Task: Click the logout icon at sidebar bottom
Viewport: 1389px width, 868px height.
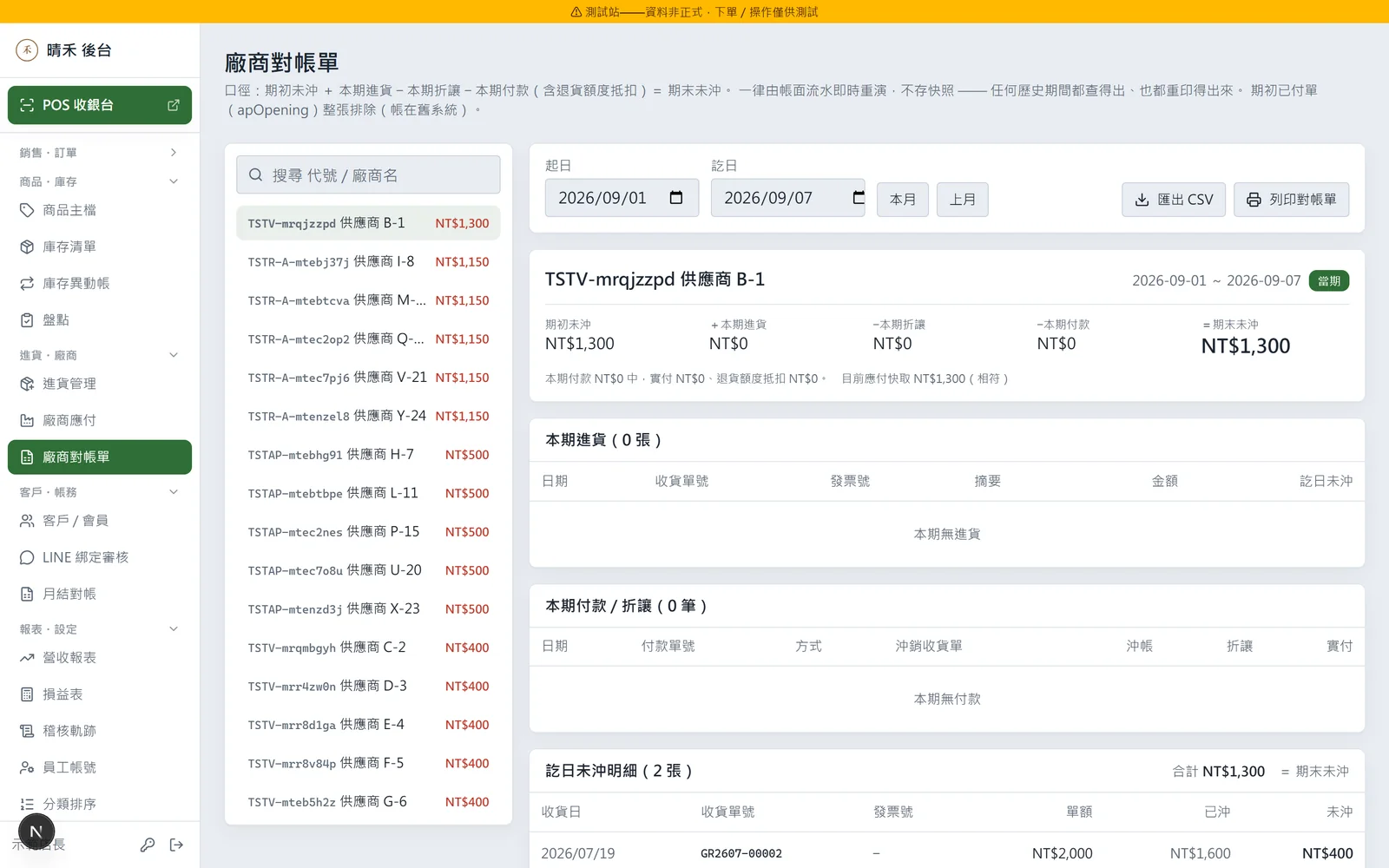Action: tap(176, 845)
